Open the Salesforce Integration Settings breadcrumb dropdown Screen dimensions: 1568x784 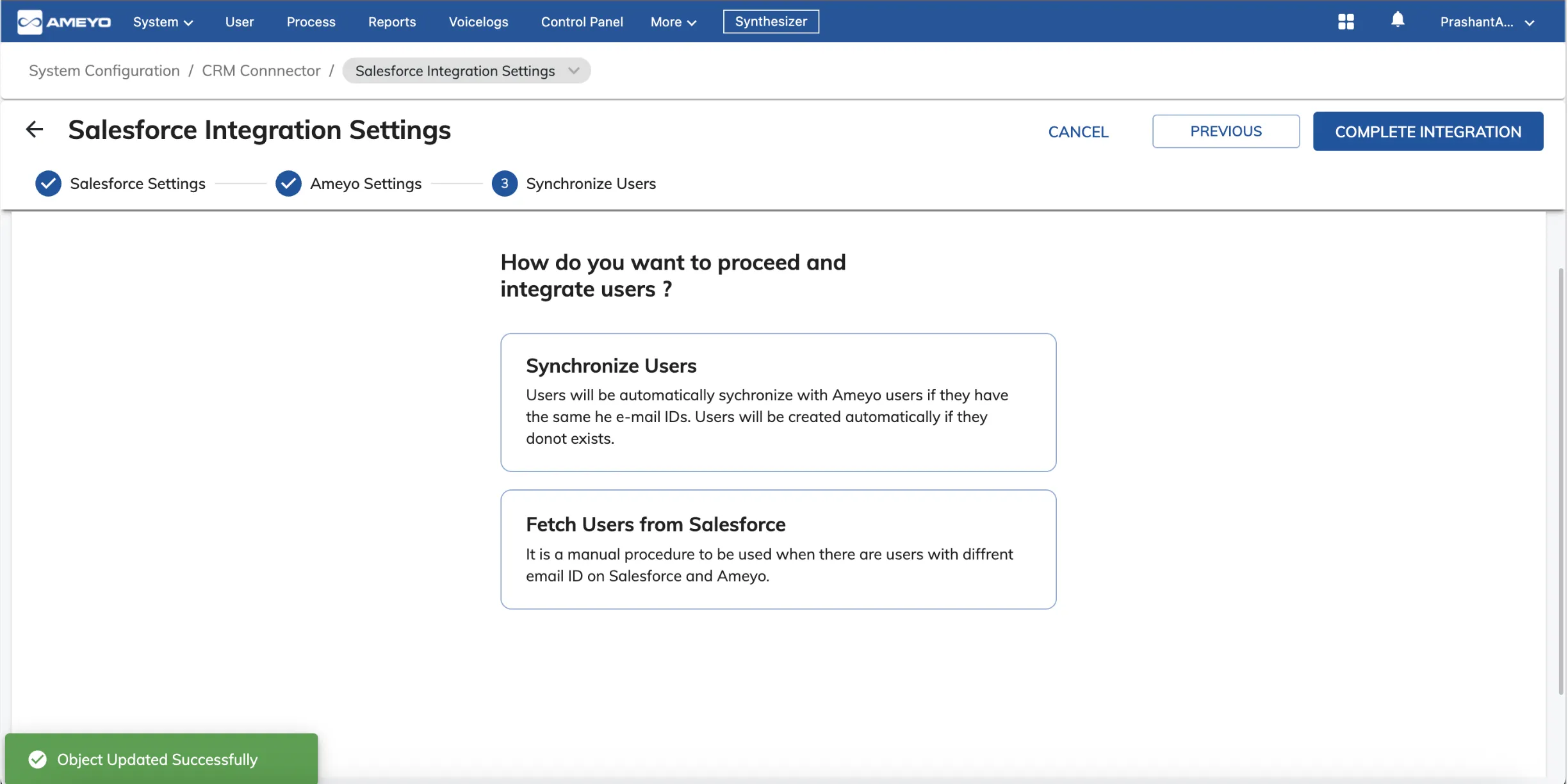click(466, 70)
